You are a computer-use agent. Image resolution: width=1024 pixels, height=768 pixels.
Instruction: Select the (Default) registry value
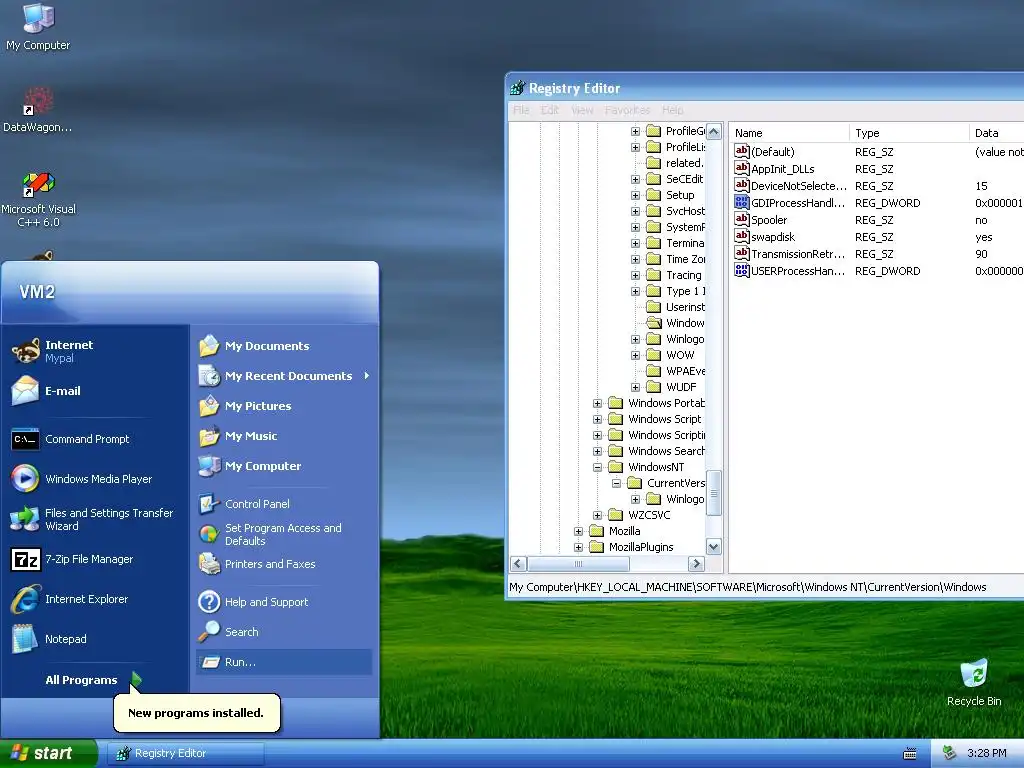[x=772, y=152]
